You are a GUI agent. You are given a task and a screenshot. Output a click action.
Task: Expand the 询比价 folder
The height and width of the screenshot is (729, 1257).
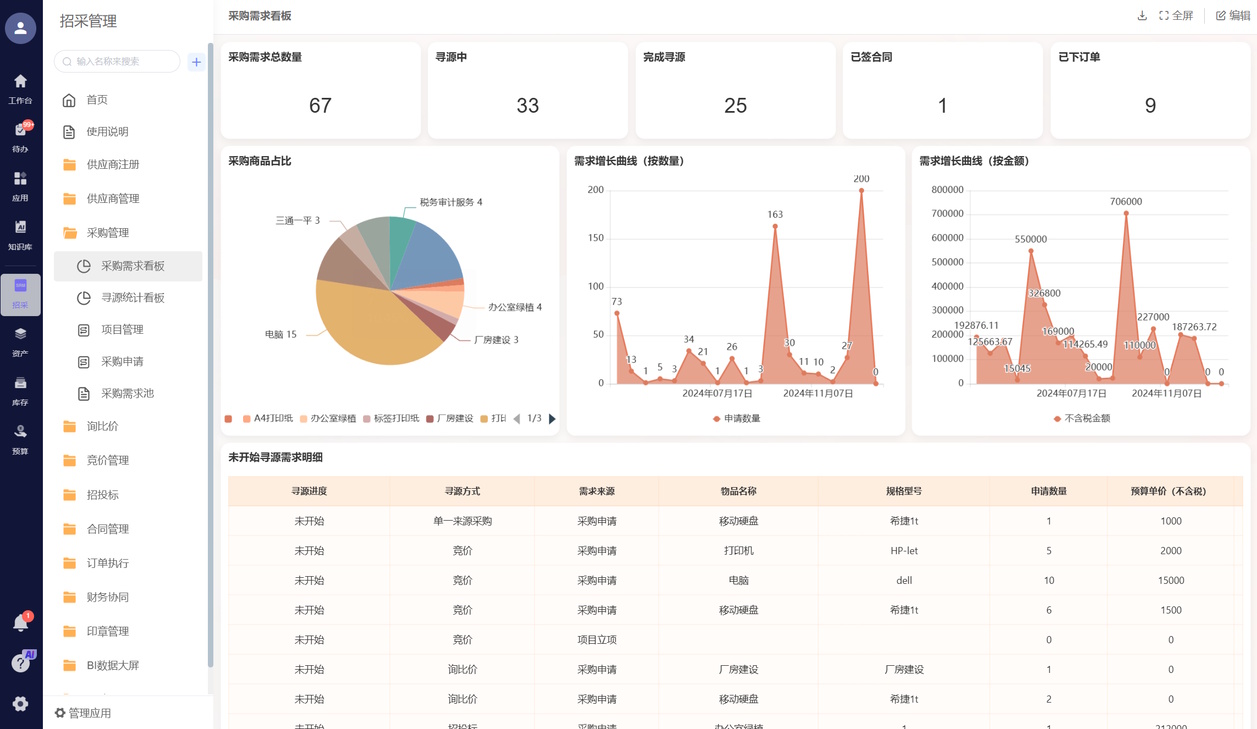pyautogui.click(x=102, y=426)
